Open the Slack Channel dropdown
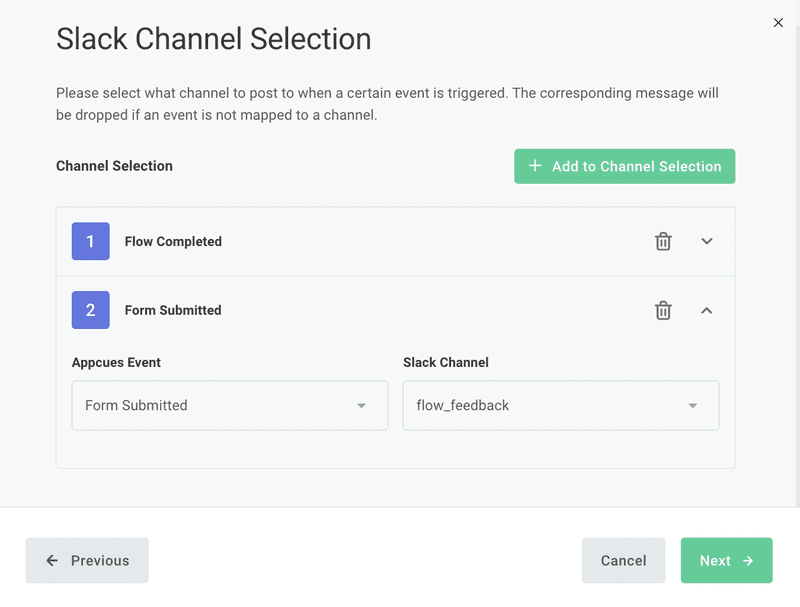 click(560, 405)
